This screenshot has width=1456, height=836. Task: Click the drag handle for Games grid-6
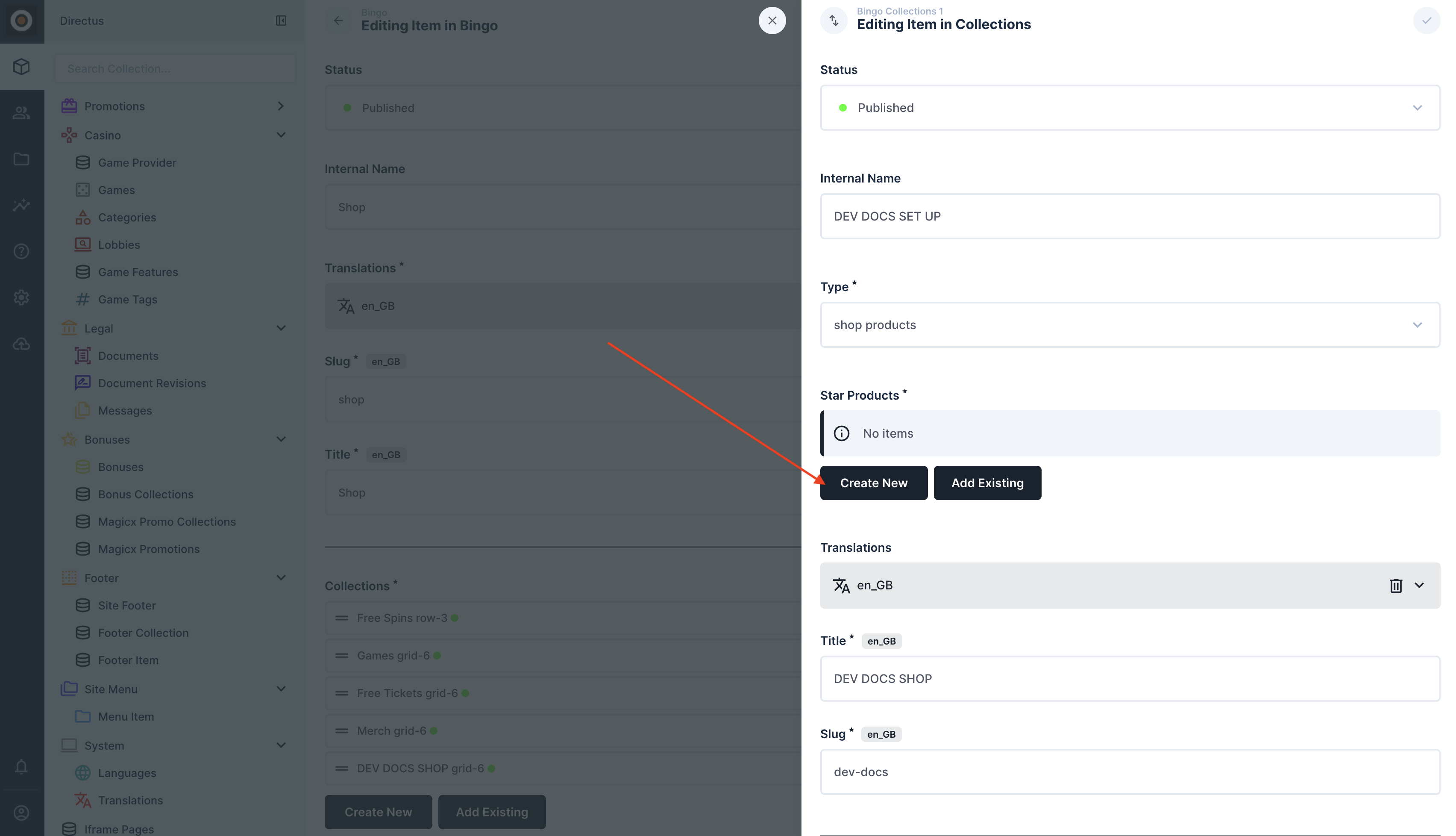342,656
